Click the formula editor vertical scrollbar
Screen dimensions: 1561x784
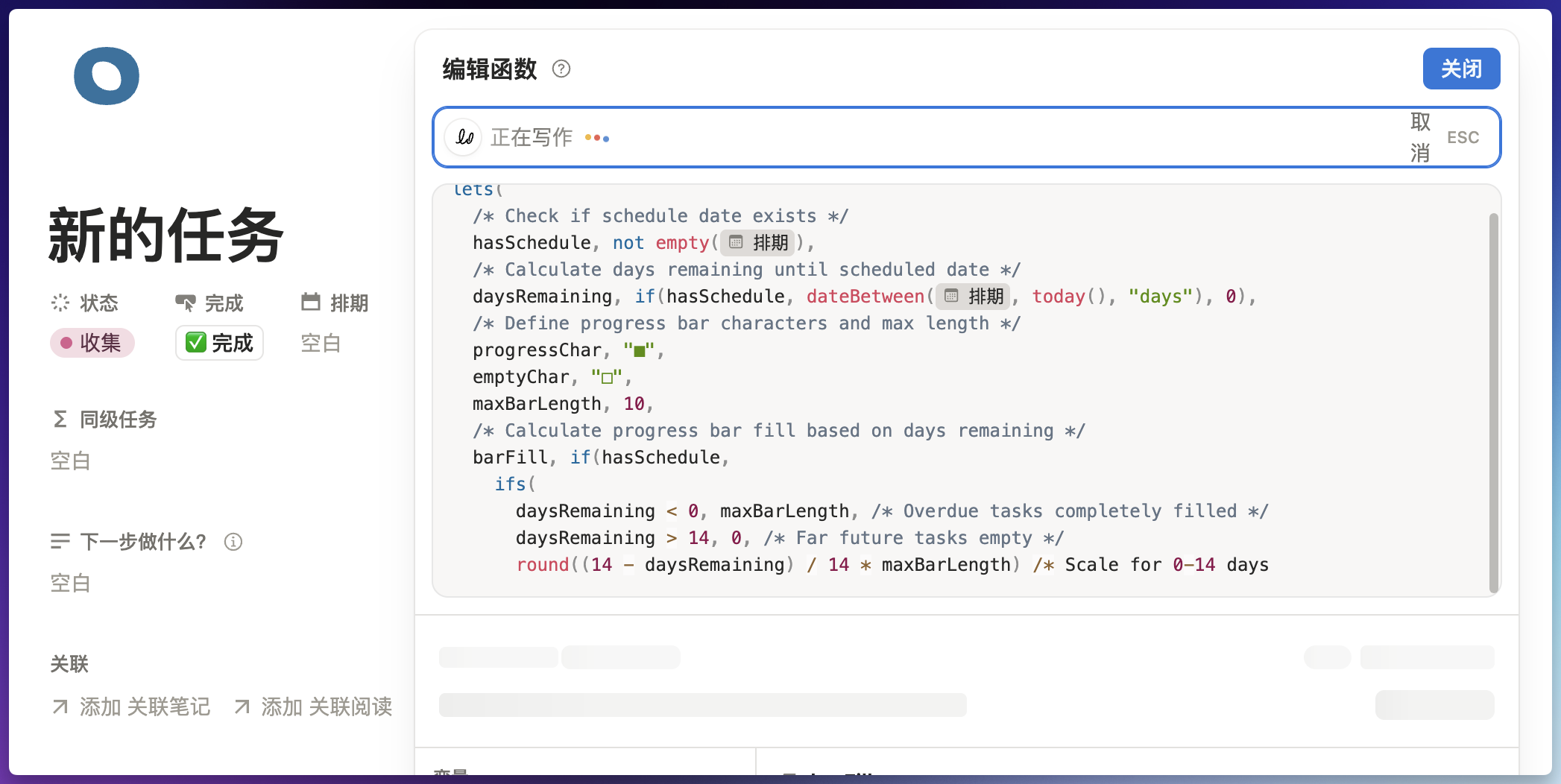(x=1493, y=402)
